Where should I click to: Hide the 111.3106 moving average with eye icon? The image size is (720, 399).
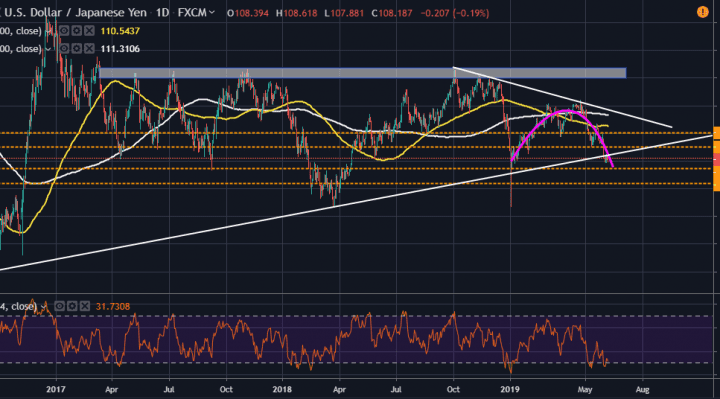pyautogui.click(x=64, y=48)
